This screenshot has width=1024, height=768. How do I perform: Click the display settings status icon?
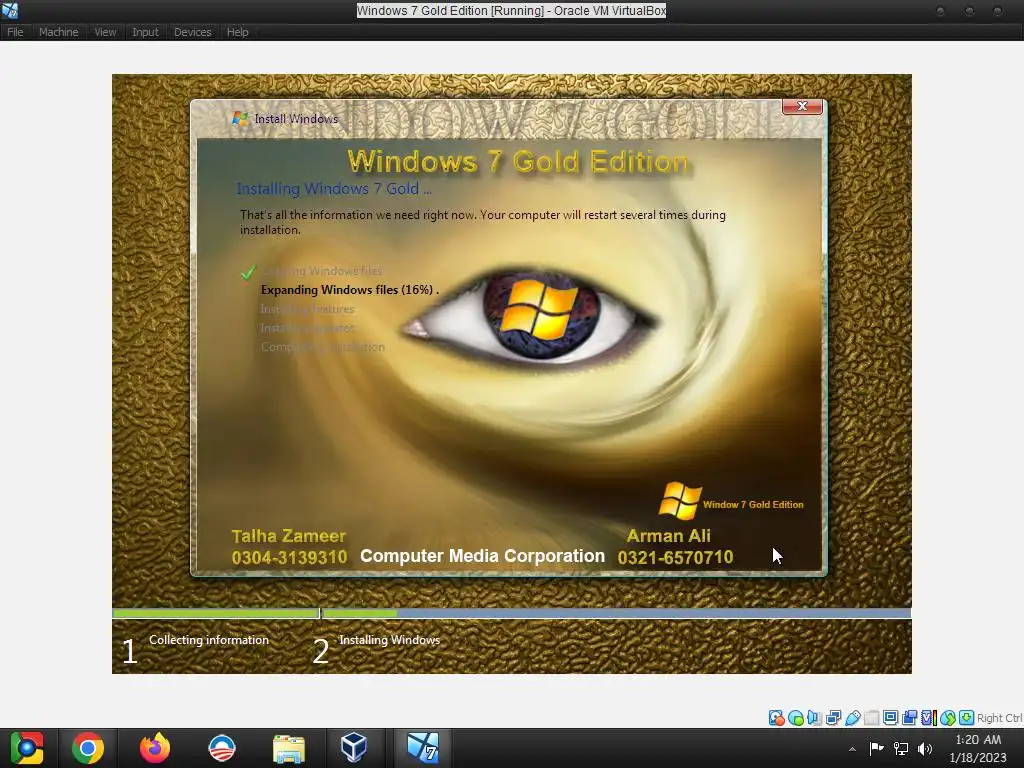(x=890, y=718)
